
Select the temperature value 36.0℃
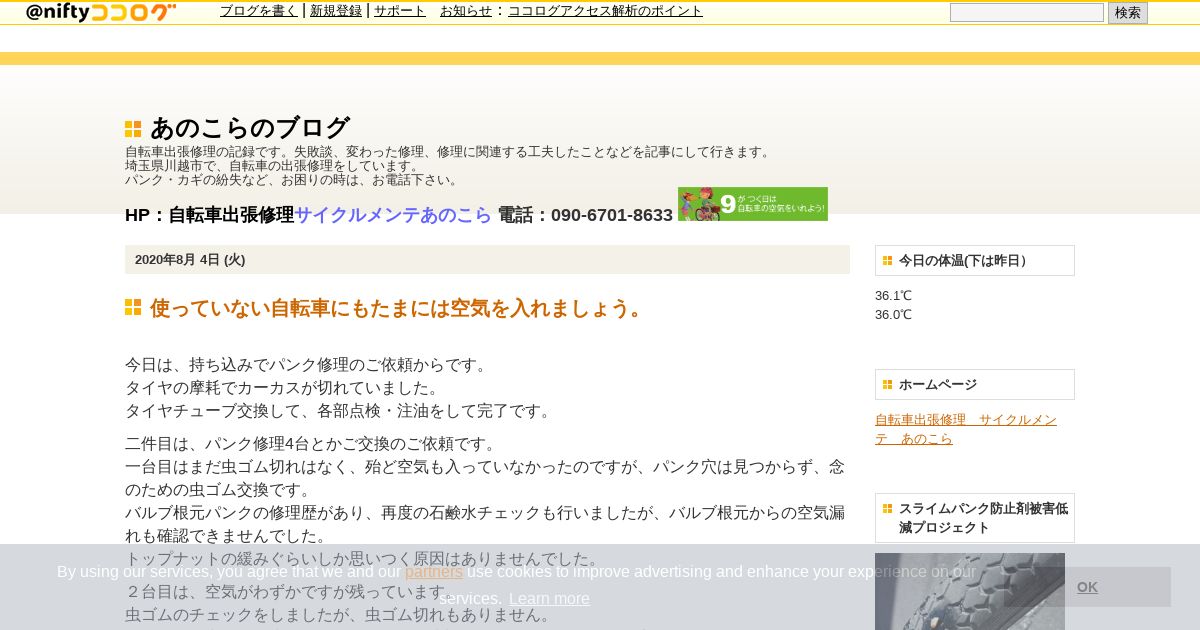click(893, 315)
